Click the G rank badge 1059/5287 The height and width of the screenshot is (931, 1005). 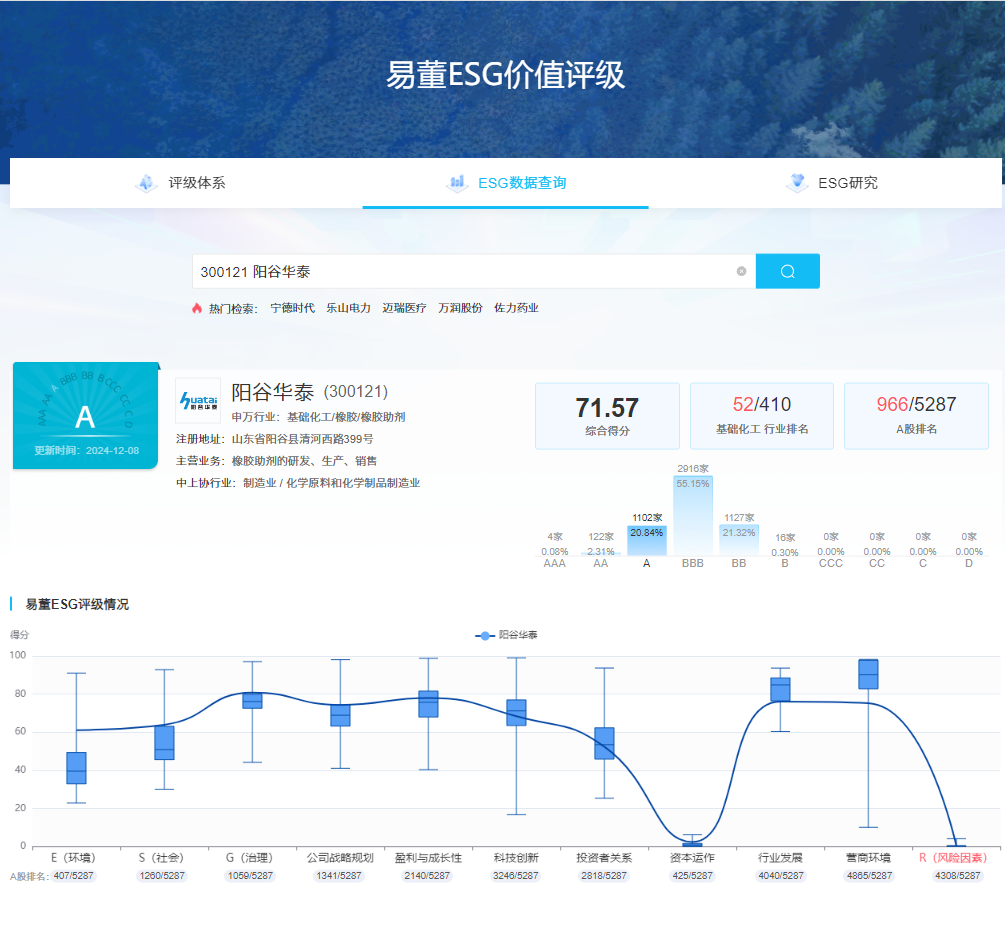click(x=250, y=876)
